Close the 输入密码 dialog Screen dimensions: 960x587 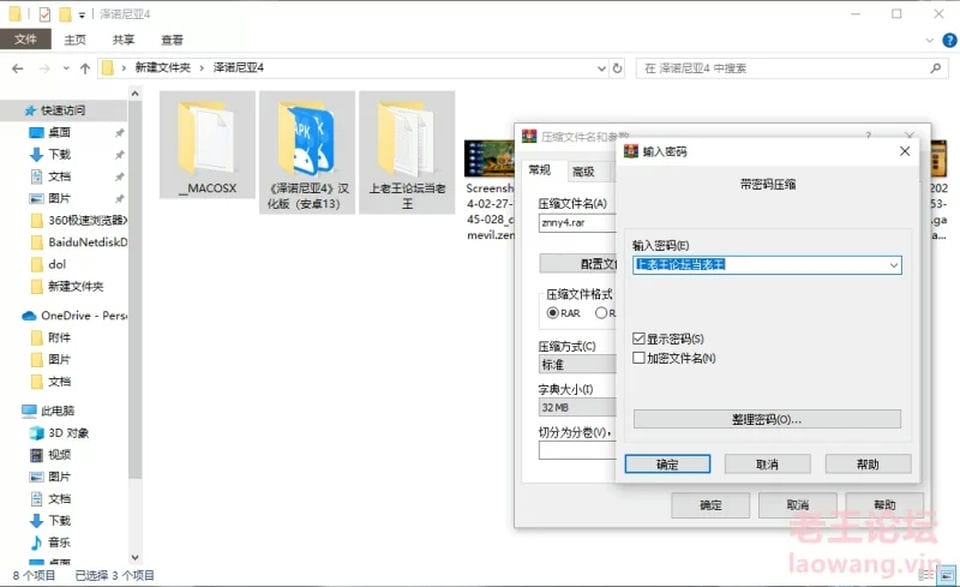tap(905, 151)
